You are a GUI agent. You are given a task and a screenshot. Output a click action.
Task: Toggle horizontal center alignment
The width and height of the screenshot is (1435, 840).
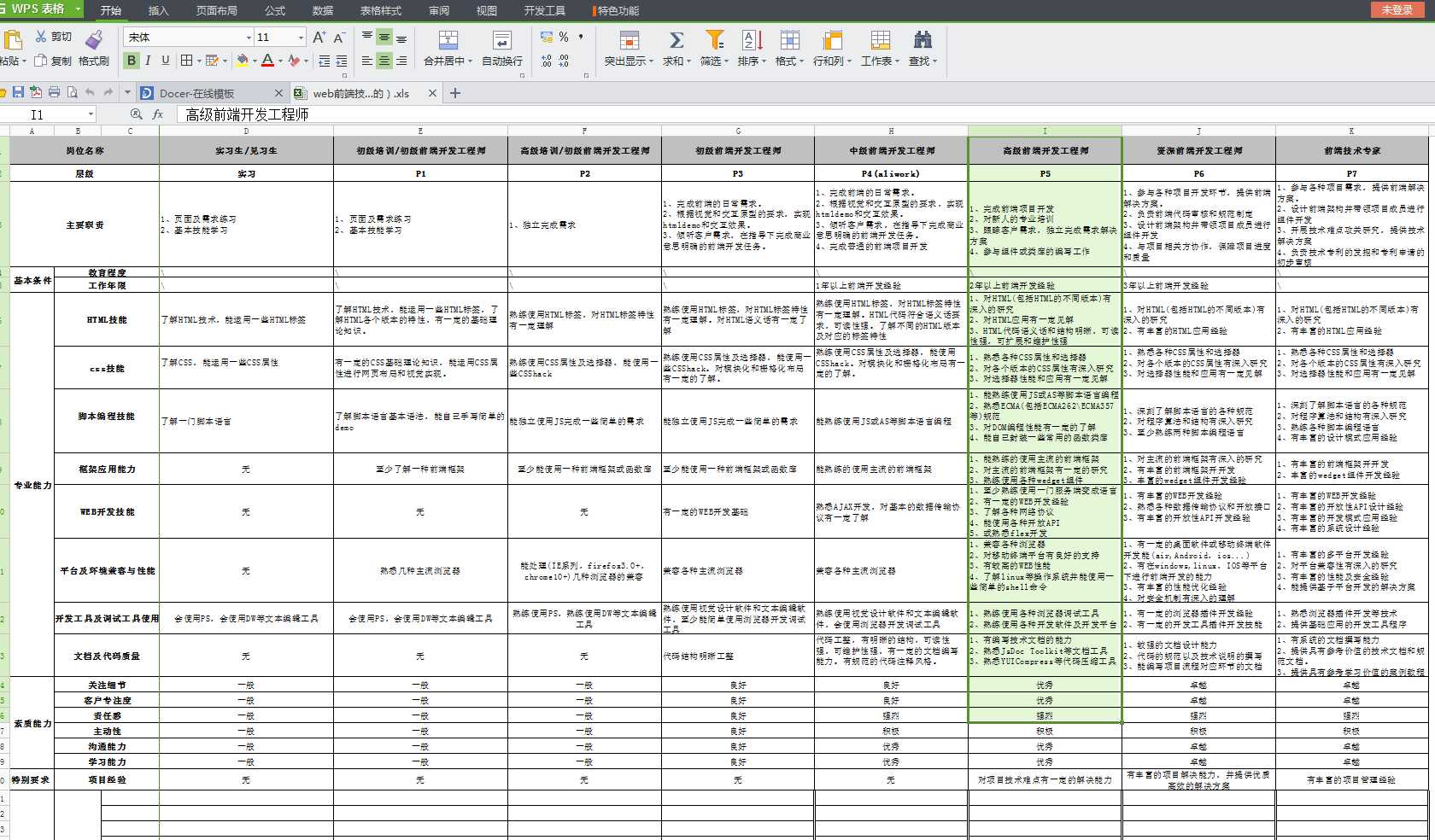pyautogui.click(x=384, y=61)
